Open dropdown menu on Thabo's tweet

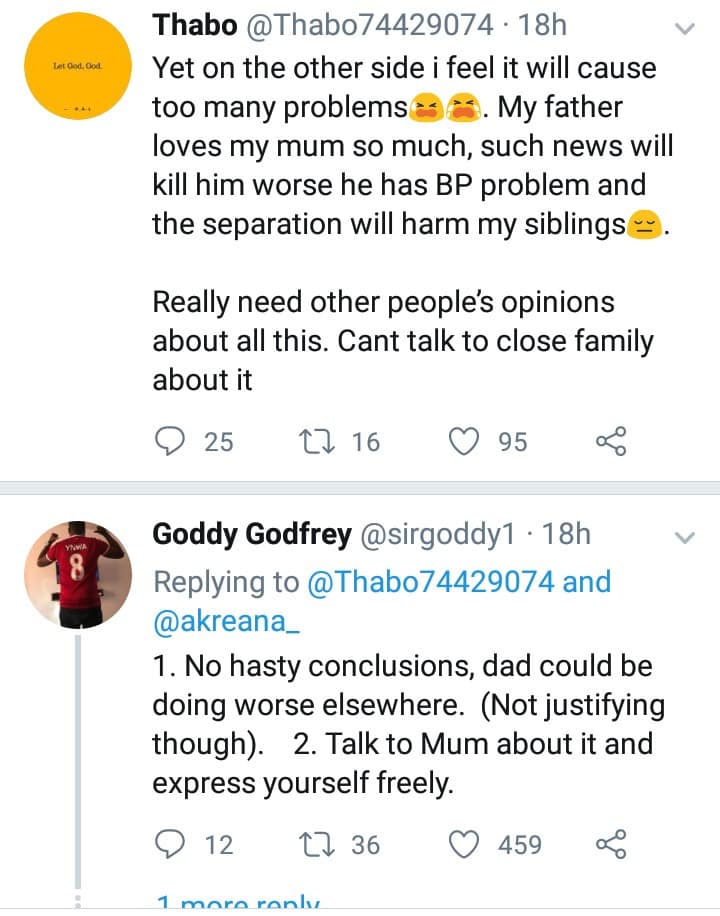tap(685, 29)
